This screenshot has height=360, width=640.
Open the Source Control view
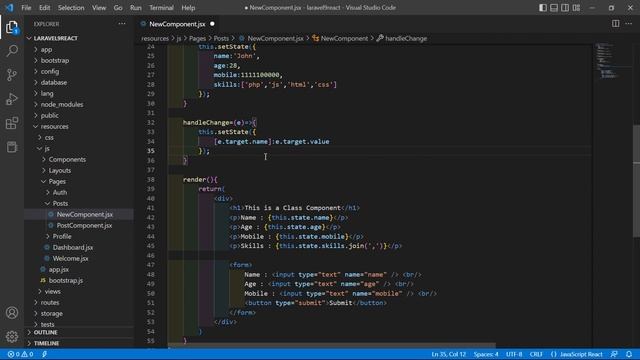(x=12, y=75)
